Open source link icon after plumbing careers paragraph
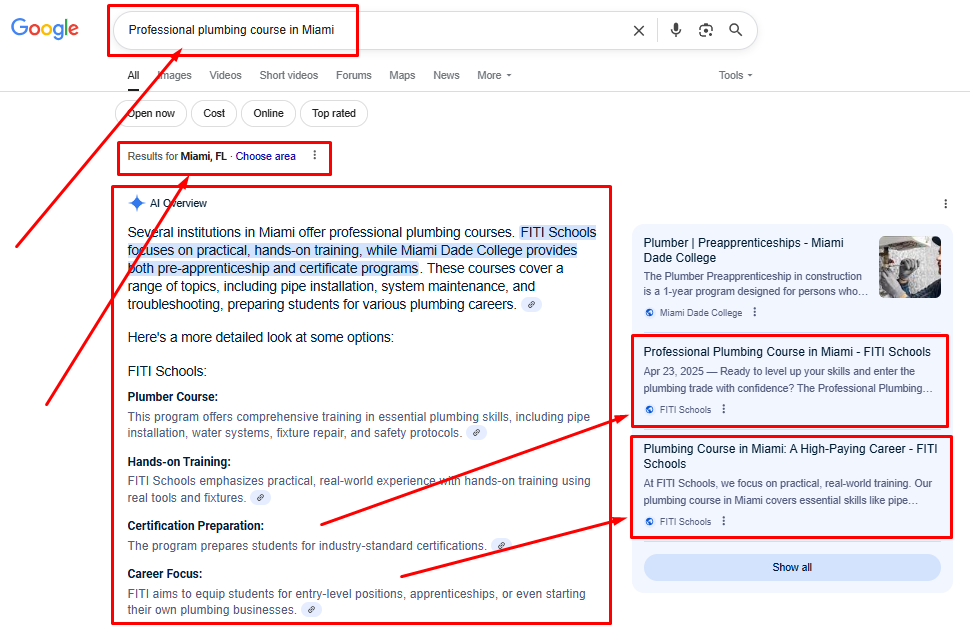 pyautogui.click(x=531, y=305)
